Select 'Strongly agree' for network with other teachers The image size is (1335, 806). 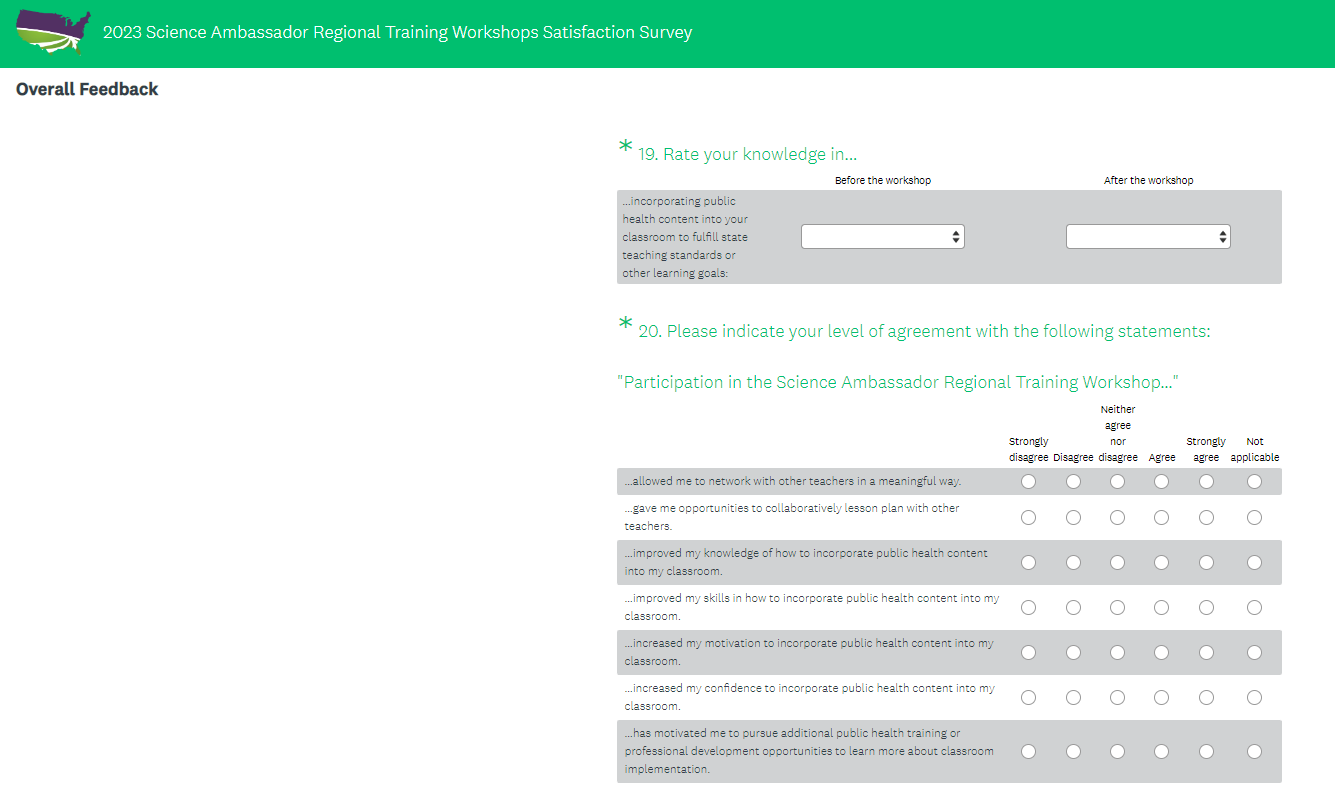[1206, 482]
